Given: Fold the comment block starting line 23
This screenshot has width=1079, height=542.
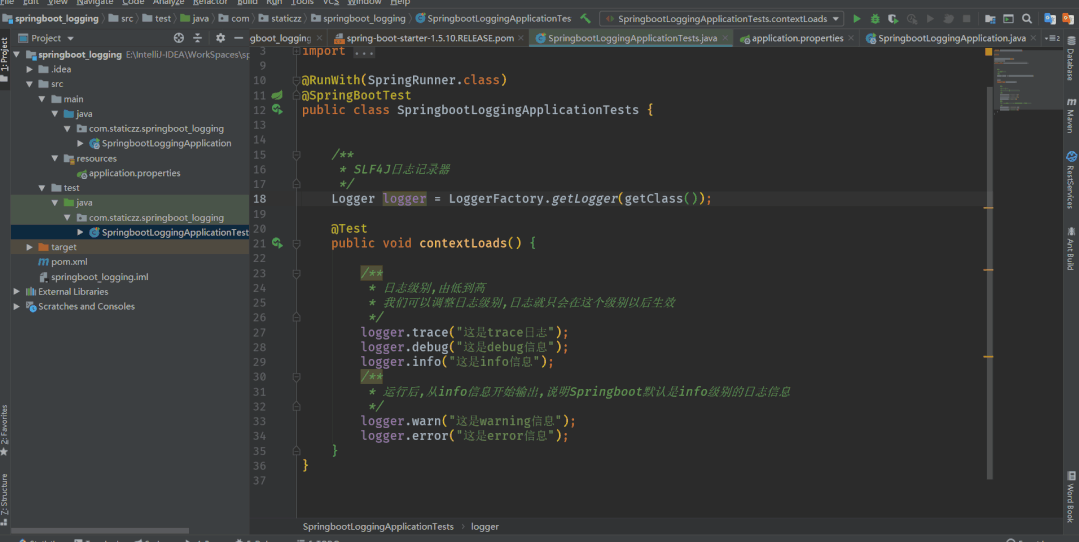Looking at the screenshot, I should (297, 274).
